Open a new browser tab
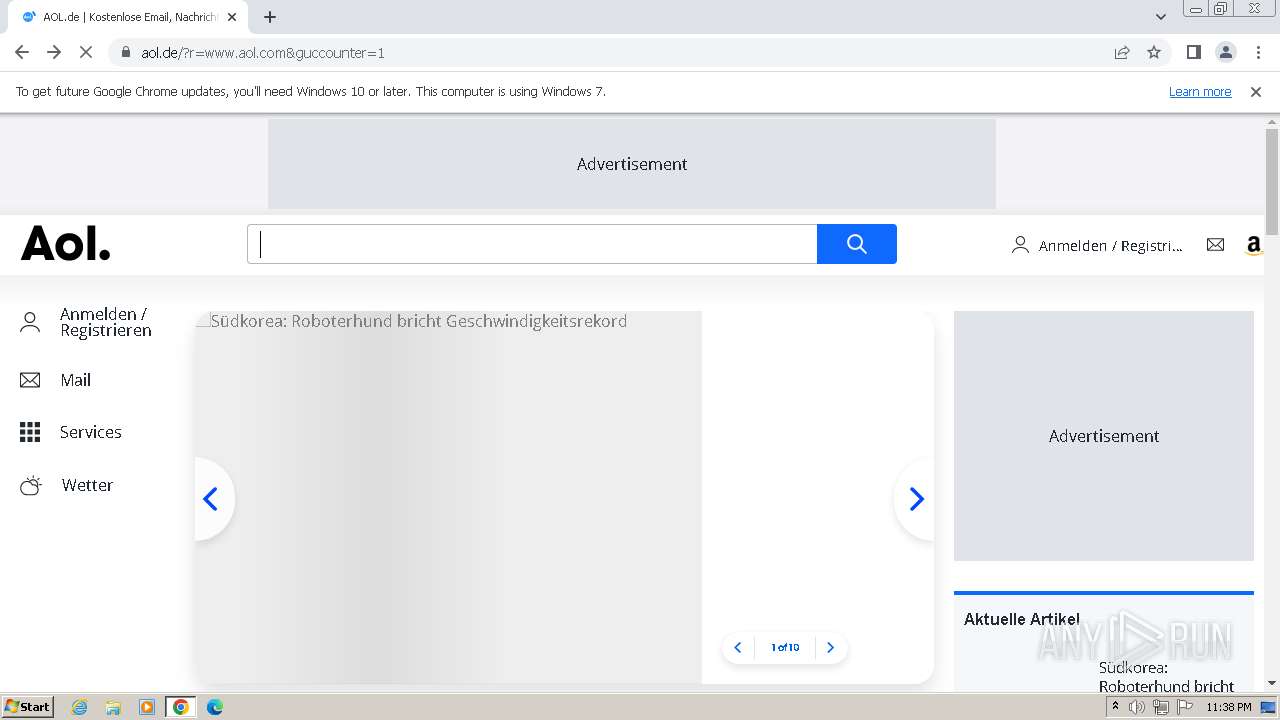The width and height of the screenshot is (1280, 720). click(x=270, y=17)
